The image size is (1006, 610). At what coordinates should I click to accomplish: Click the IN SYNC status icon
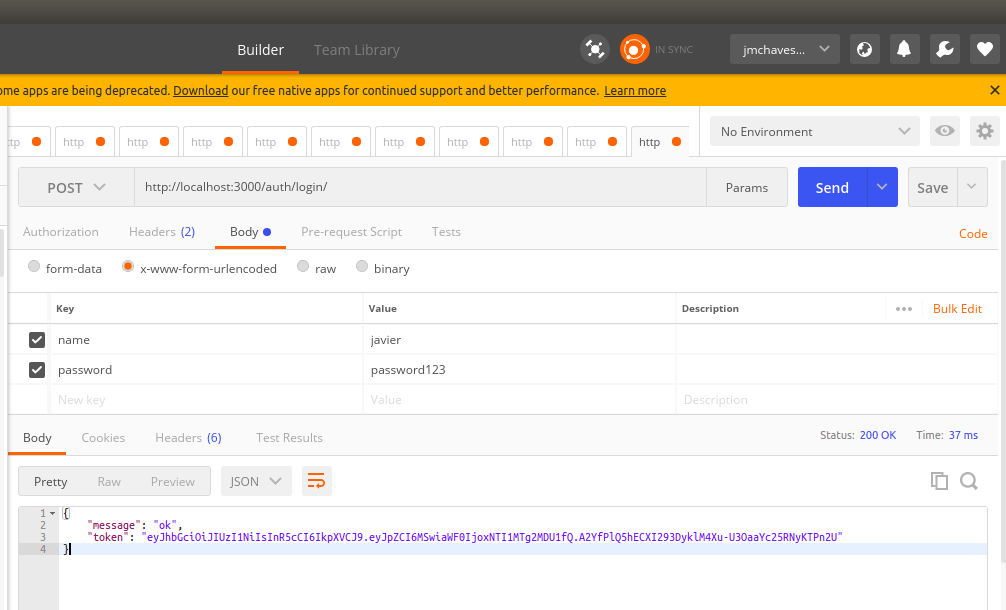pos(634,48)
